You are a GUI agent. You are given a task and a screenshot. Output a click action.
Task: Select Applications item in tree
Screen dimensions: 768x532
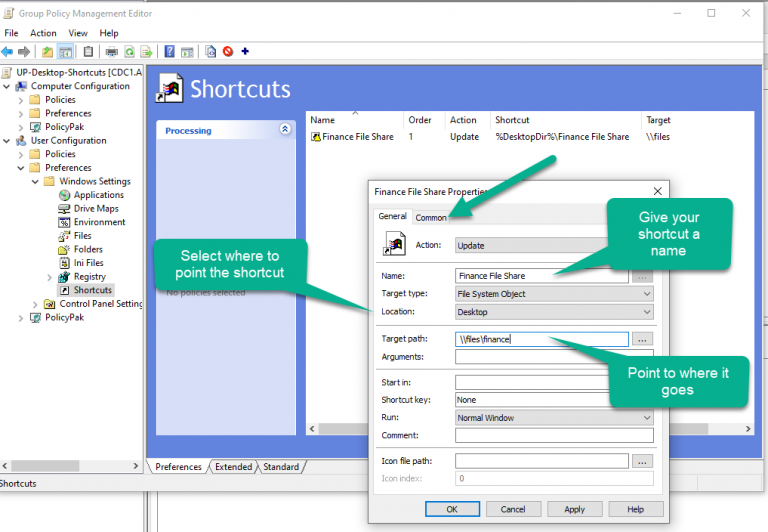point(98,195)
